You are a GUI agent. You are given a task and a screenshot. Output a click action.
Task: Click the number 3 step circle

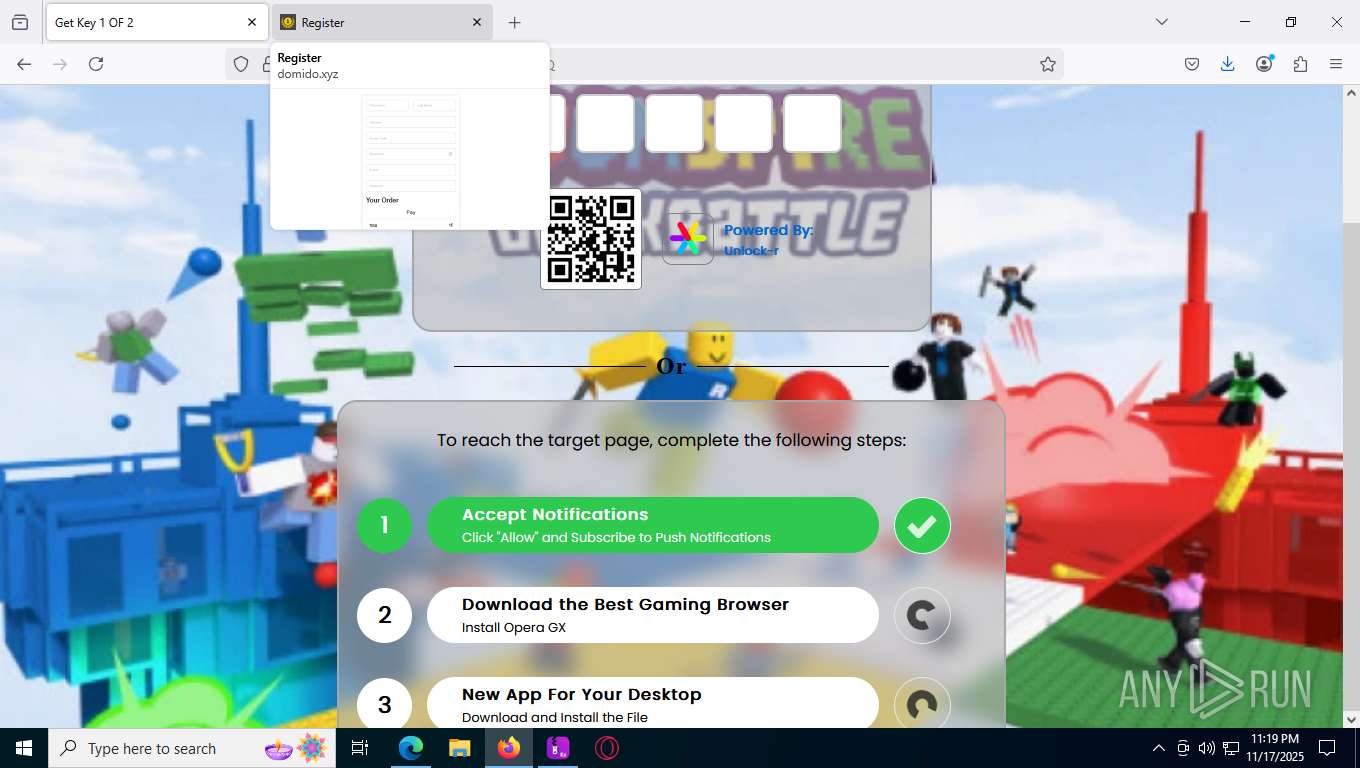(x=385, y=704)
